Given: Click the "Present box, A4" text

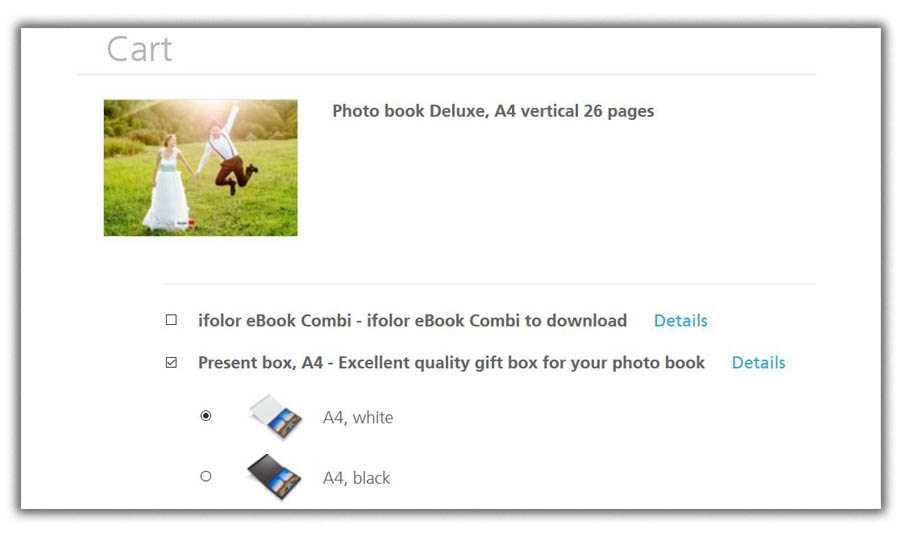Looking at the screenshot, I should click(261, 363).
